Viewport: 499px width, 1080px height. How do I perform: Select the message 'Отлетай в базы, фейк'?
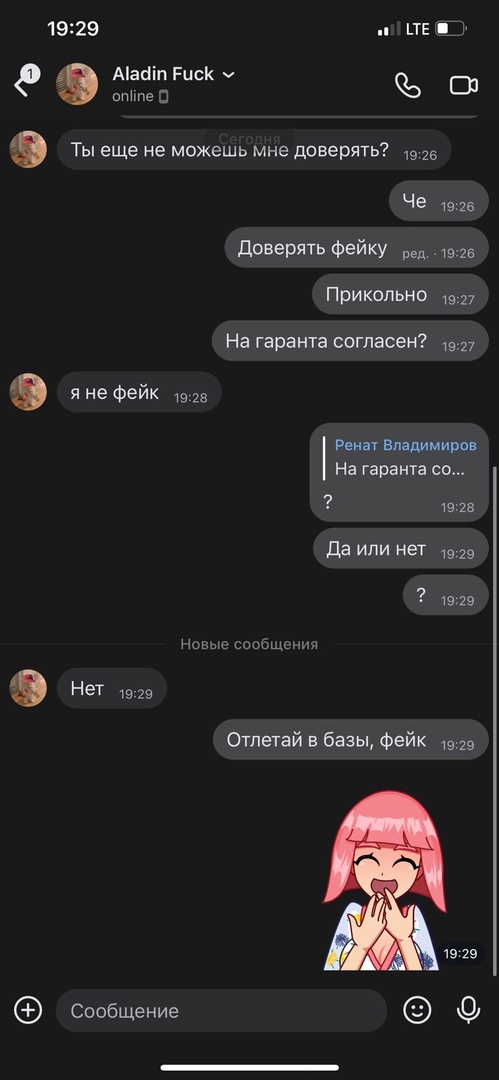pyautogui.click(x=350, y=740)
